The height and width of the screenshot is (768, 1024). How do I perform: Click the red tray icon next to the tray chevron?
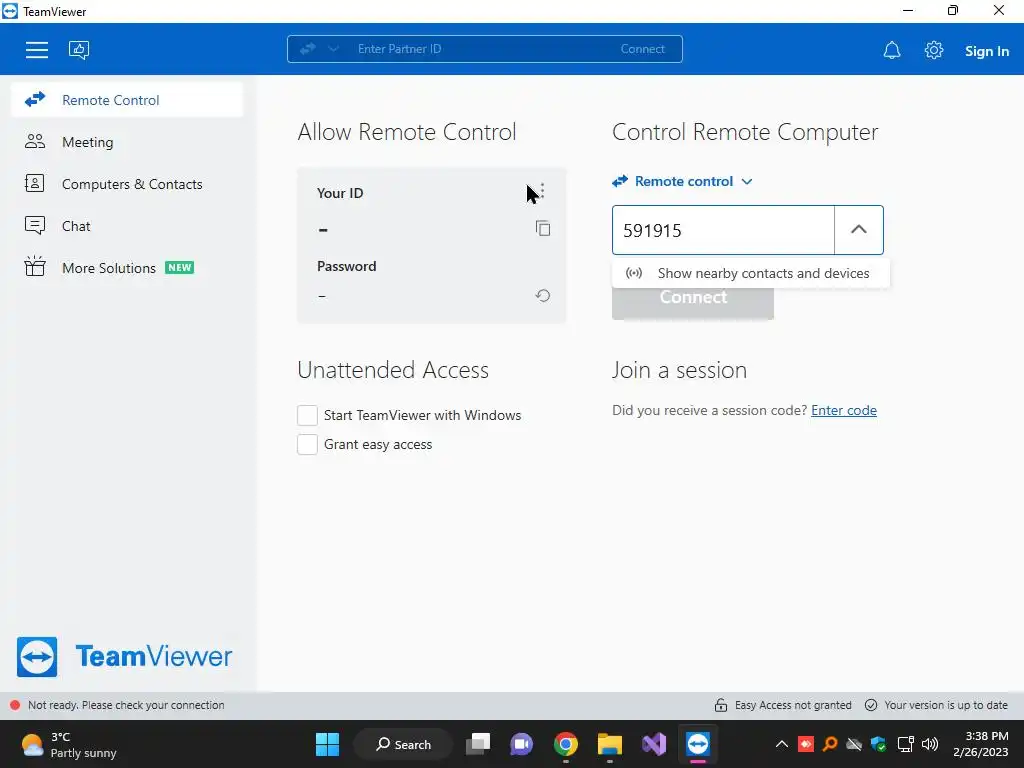pyautogui.click(x=806, y=744)
